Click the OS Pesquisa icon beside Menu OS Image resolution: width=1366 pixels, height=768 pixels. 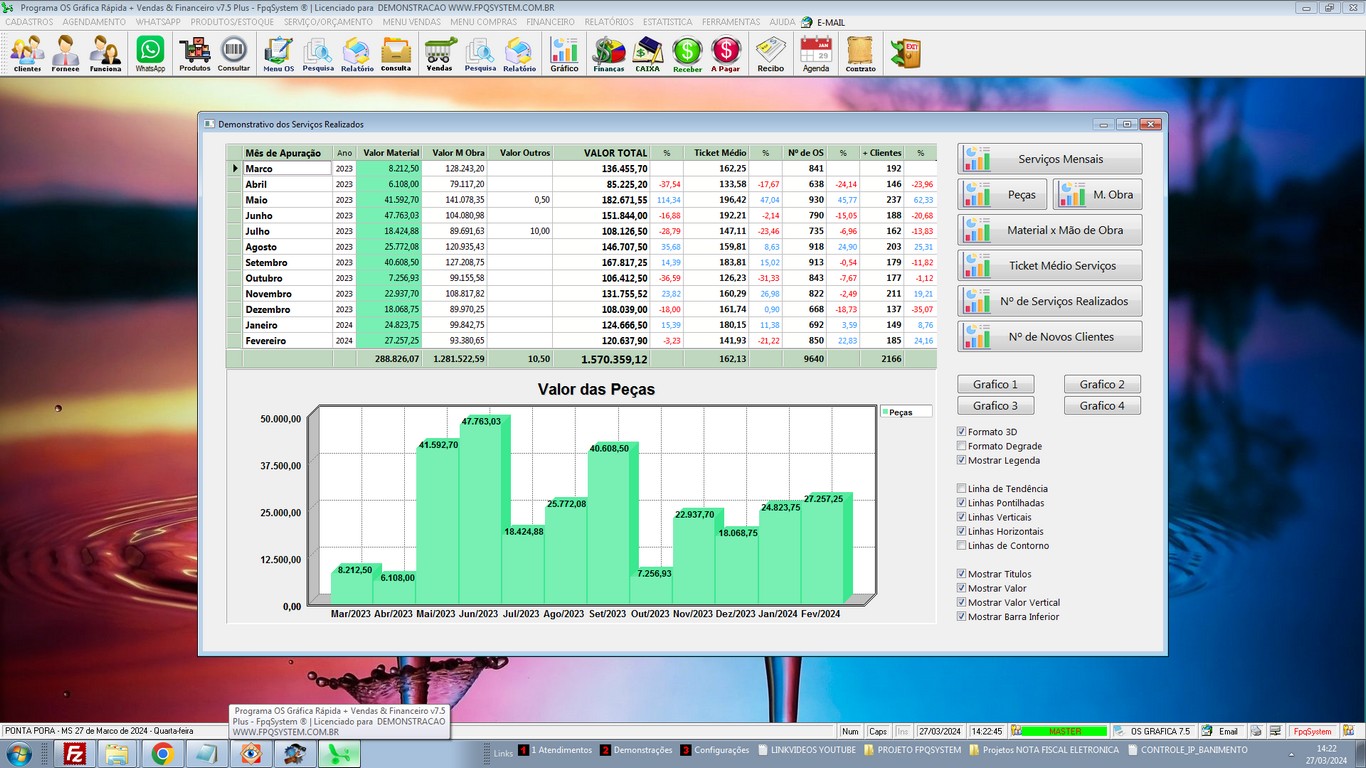318,53
